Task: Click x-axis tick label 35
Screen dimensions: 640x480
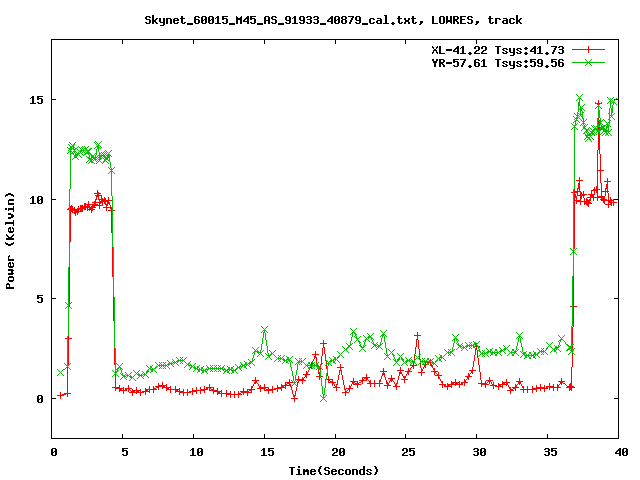Action: click(551, 452)
